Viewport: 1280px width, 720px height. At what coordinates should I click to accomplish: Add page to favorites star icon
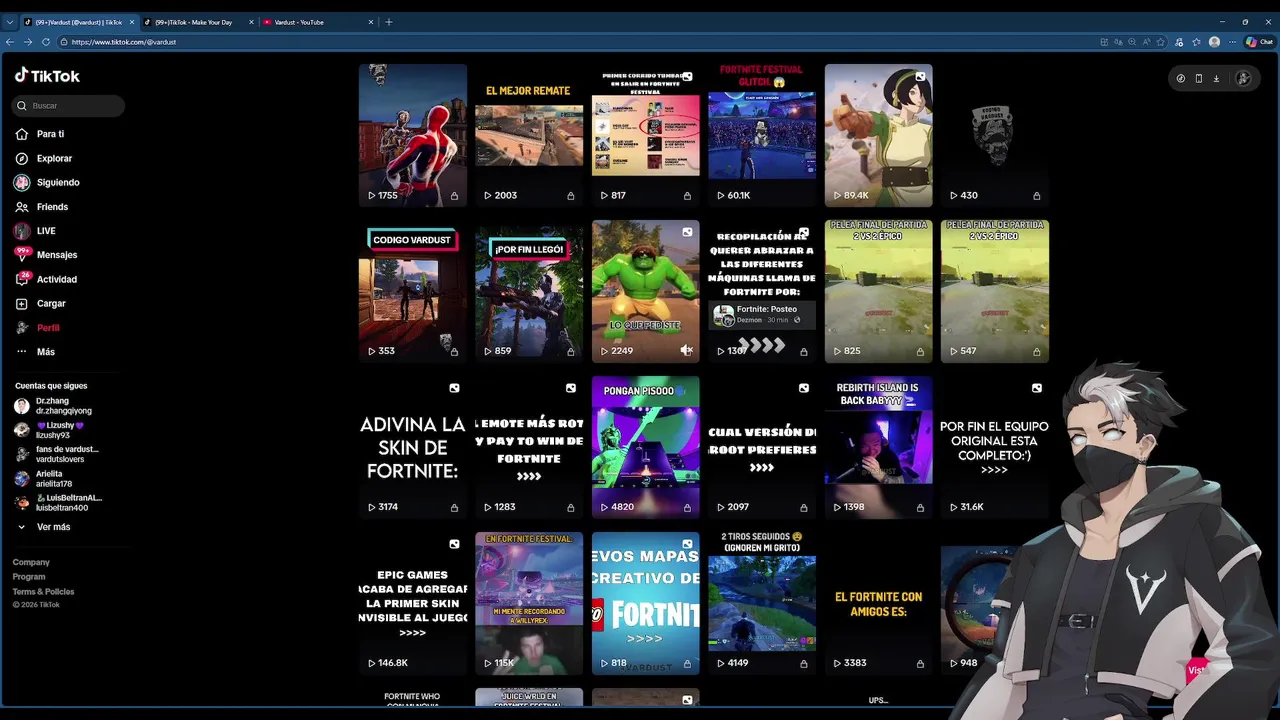pos(1160,42)
